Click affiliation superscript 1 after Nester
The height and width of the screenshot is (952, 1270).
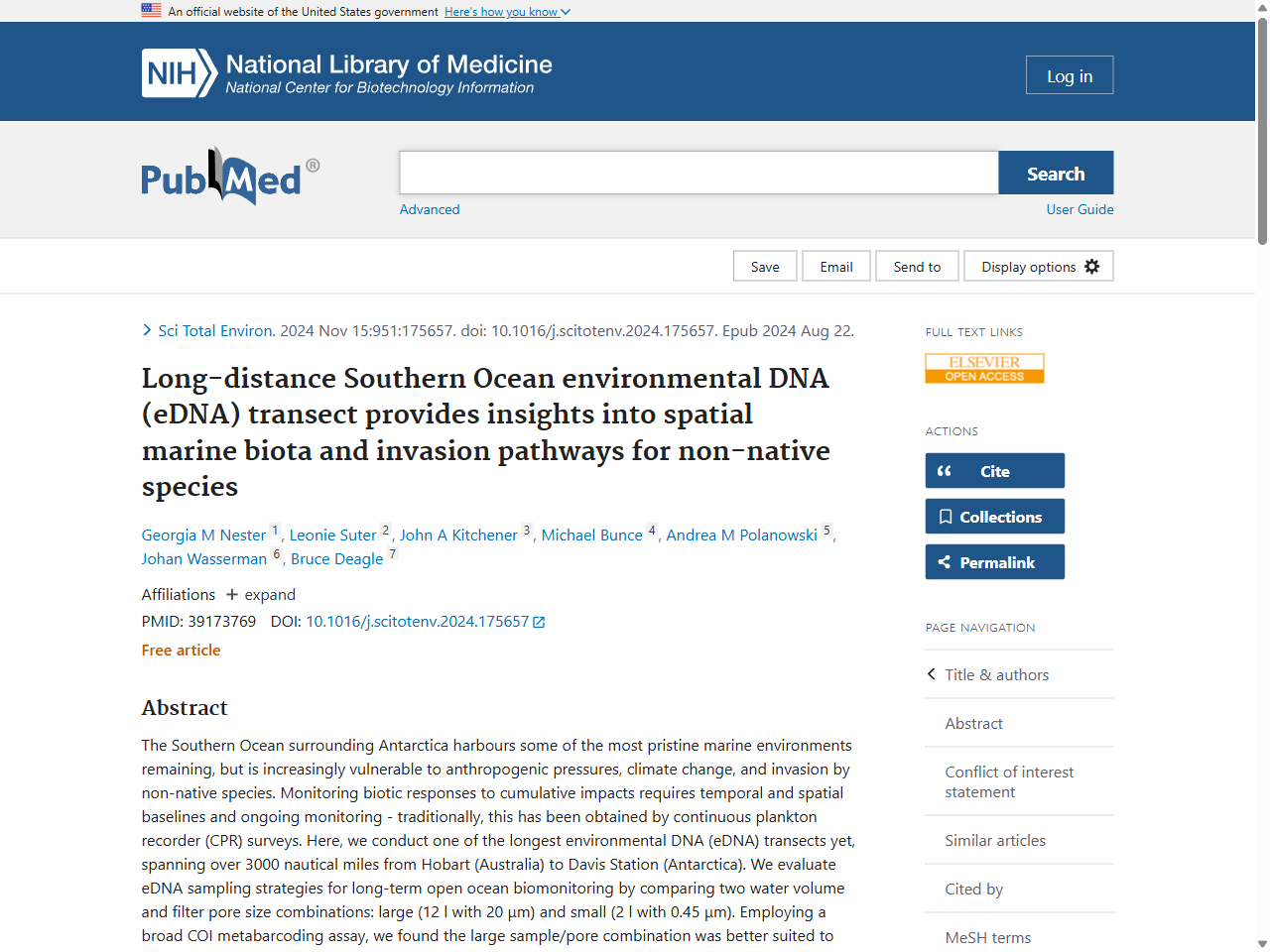click(x=275, y=531)
